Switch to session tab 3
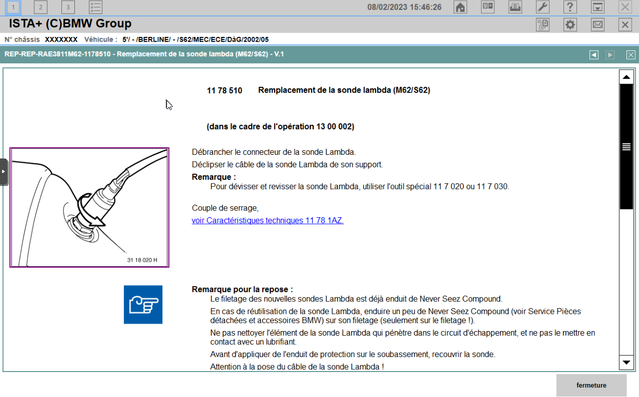 tap(68, 7)
